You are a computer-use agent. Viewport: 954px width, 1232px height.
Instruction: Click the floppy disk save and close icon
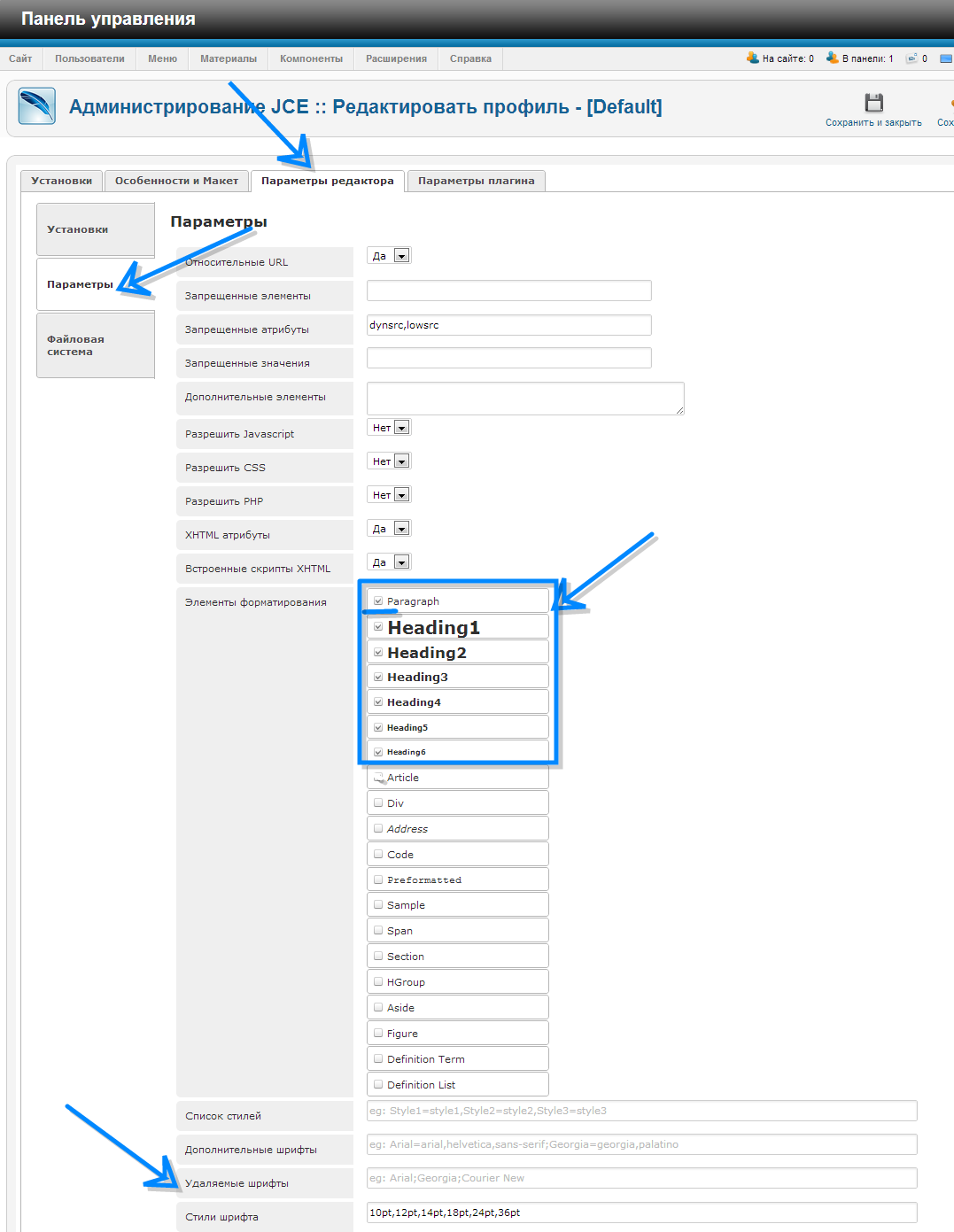click(873, 102)
